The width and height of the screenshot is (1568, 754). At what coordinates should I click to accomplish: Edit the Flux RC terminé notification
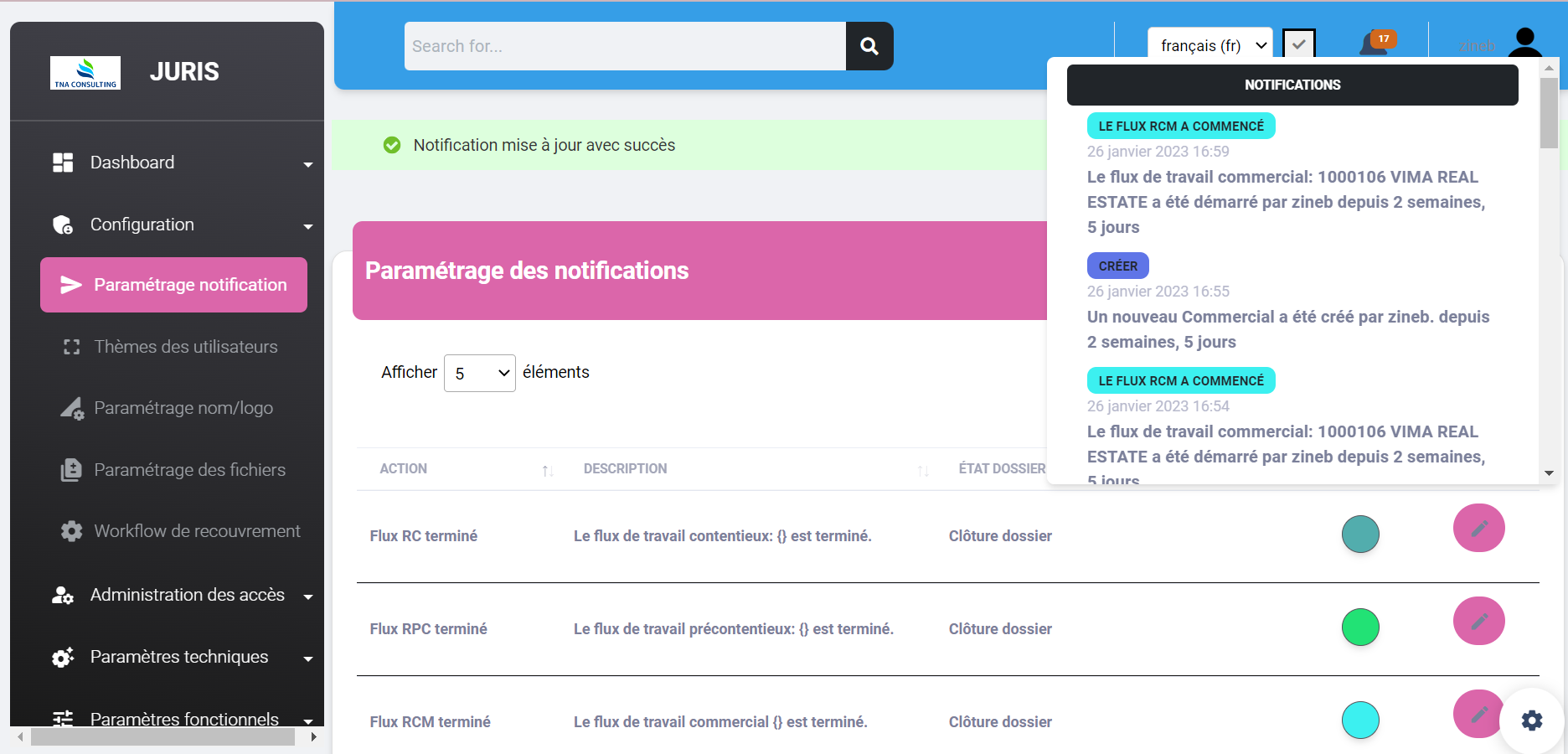click(x=1478, y=528)
